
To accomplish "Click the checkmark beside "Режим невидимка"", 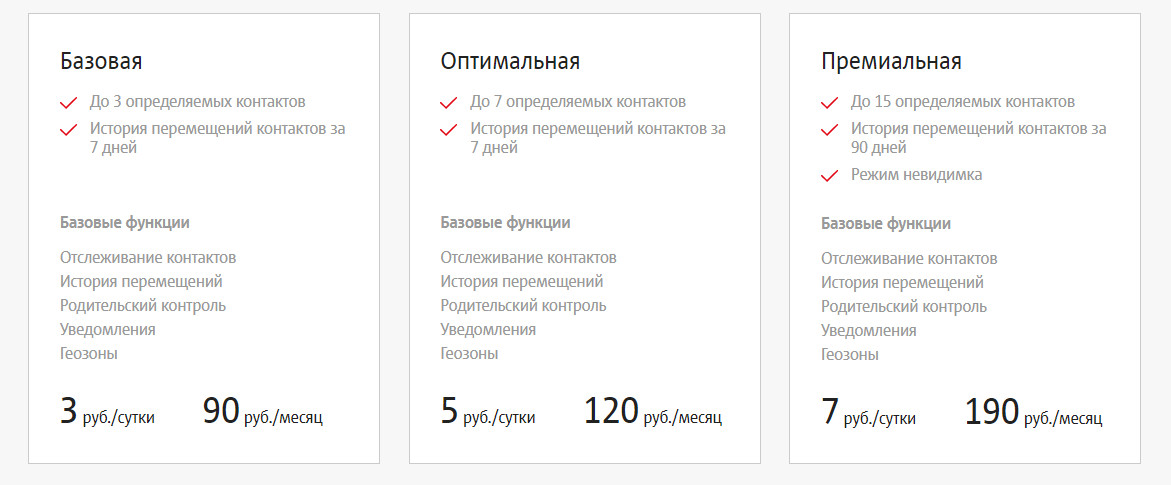I will click(x=830, y=176).
